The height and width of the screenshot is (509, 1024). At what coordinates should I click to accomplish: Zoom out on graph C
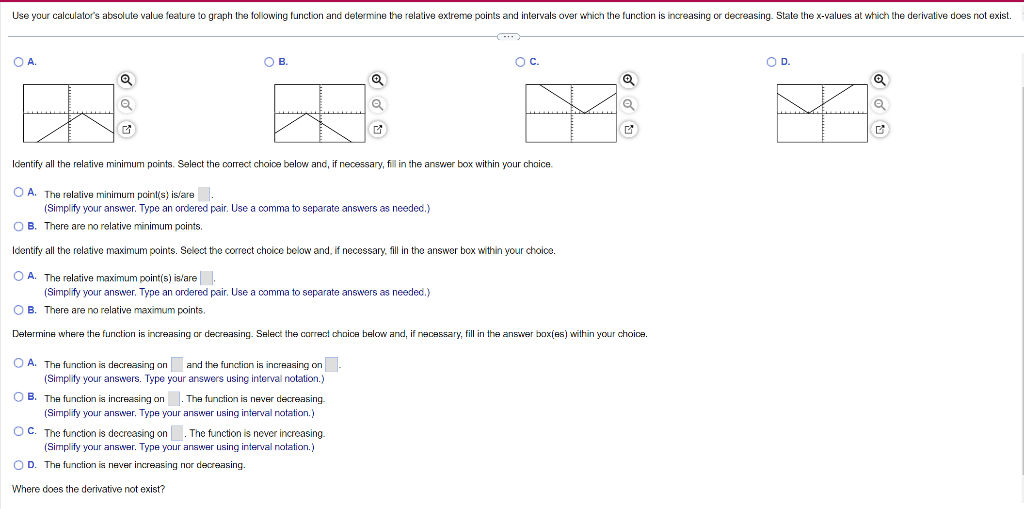(x=628, y=105)
